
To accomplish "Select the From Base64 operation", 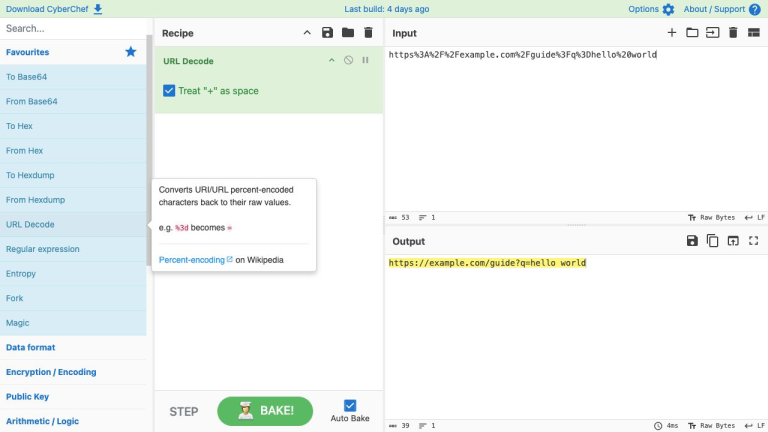I will coord(73,101).
